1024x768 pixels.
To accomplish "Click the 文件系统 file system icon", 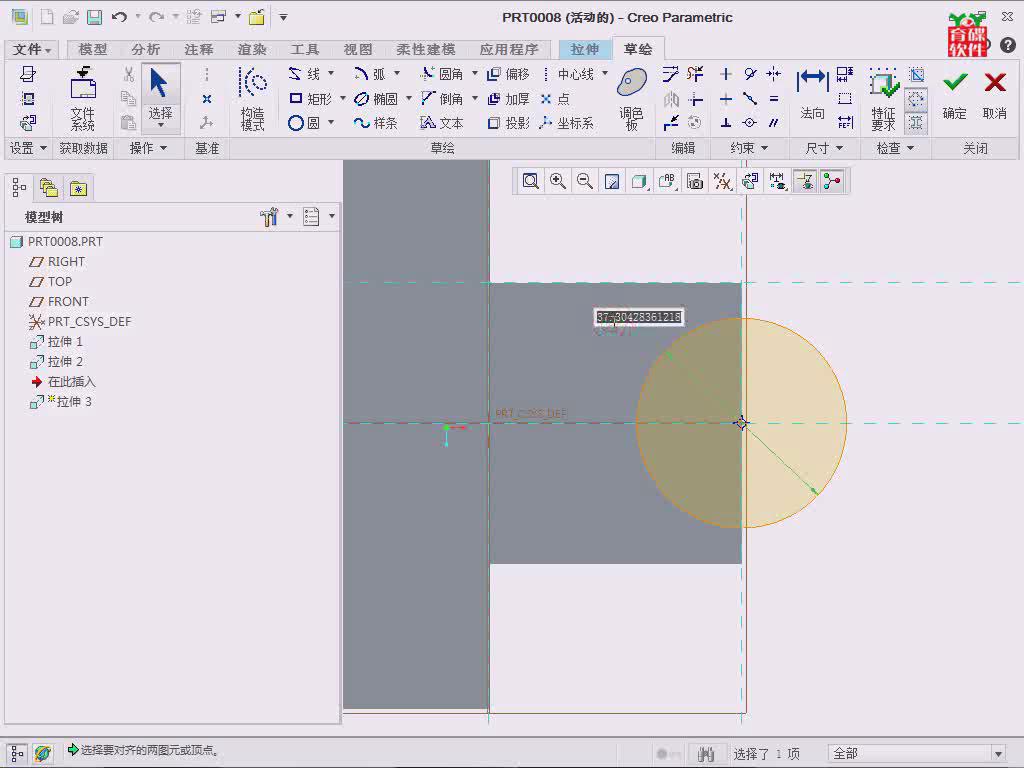I will tap(83, 98).
